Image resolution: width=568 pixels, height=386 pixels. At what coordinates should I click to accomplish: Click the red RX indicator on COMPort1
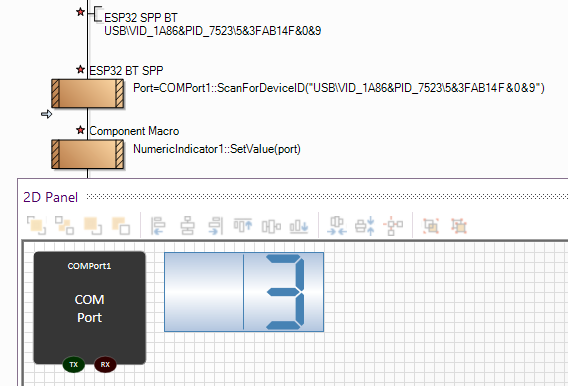[105, 364]
